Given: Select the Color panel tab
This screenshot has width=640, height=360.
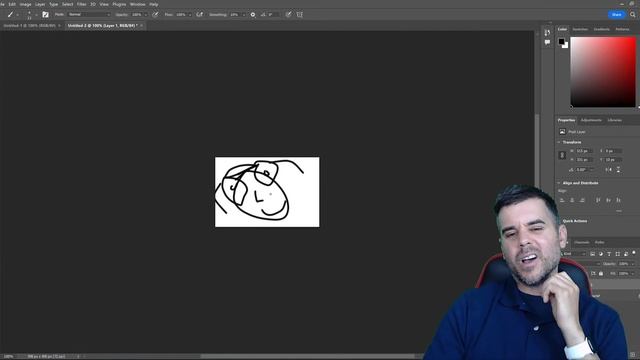Looking at the screenshot, I should 562,29.
